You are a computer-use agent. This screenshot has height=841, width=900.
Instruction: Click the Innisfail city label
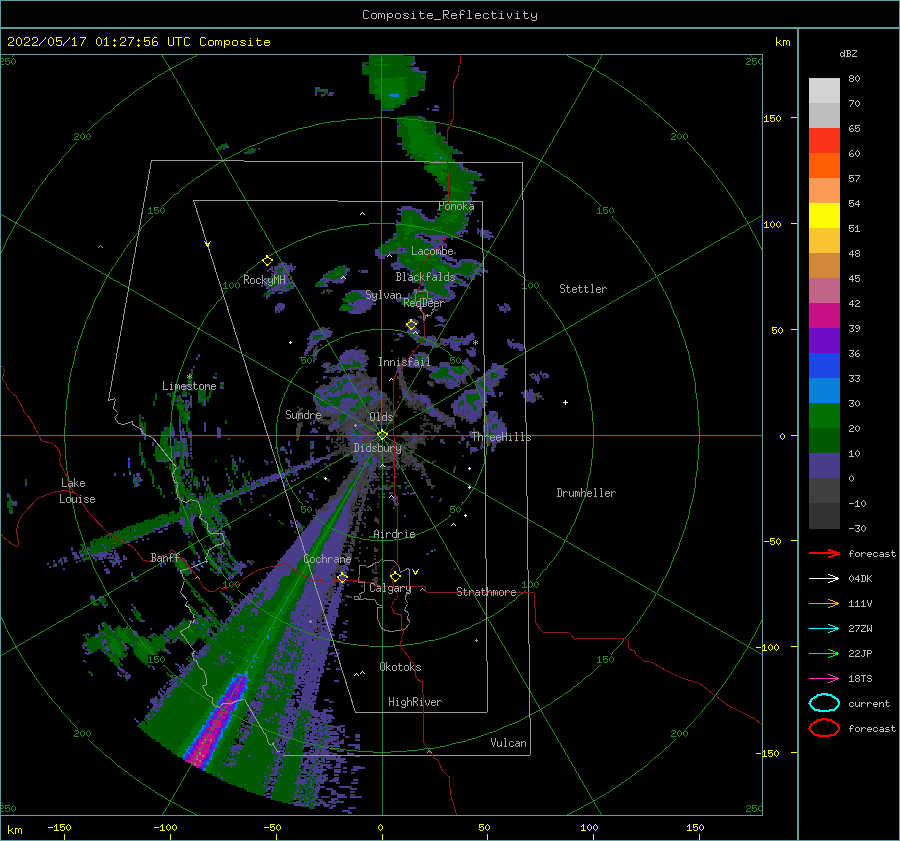404,362
